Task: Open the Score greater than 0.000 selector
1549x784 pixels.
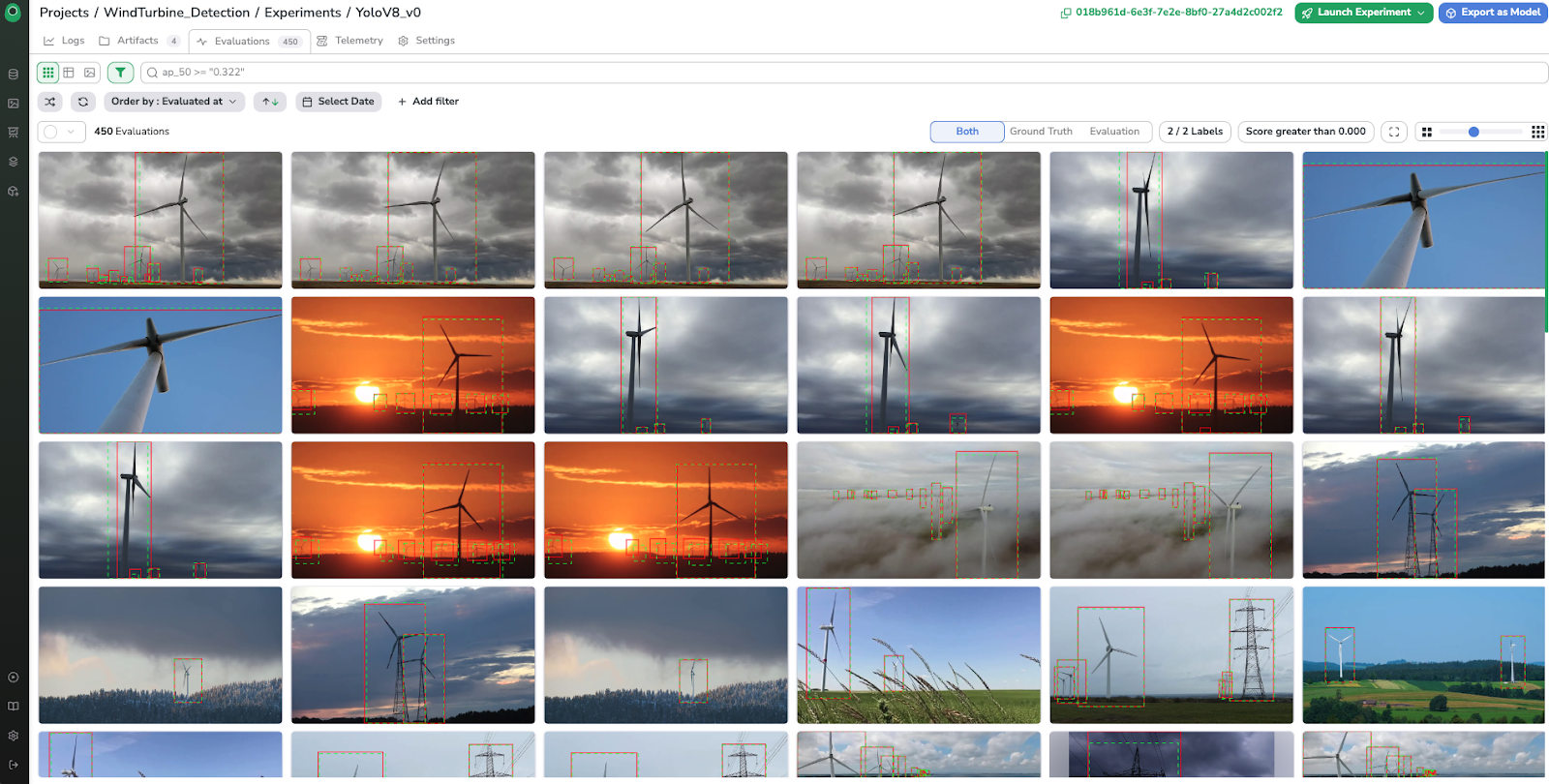Action: click(x=1306, y=132)
